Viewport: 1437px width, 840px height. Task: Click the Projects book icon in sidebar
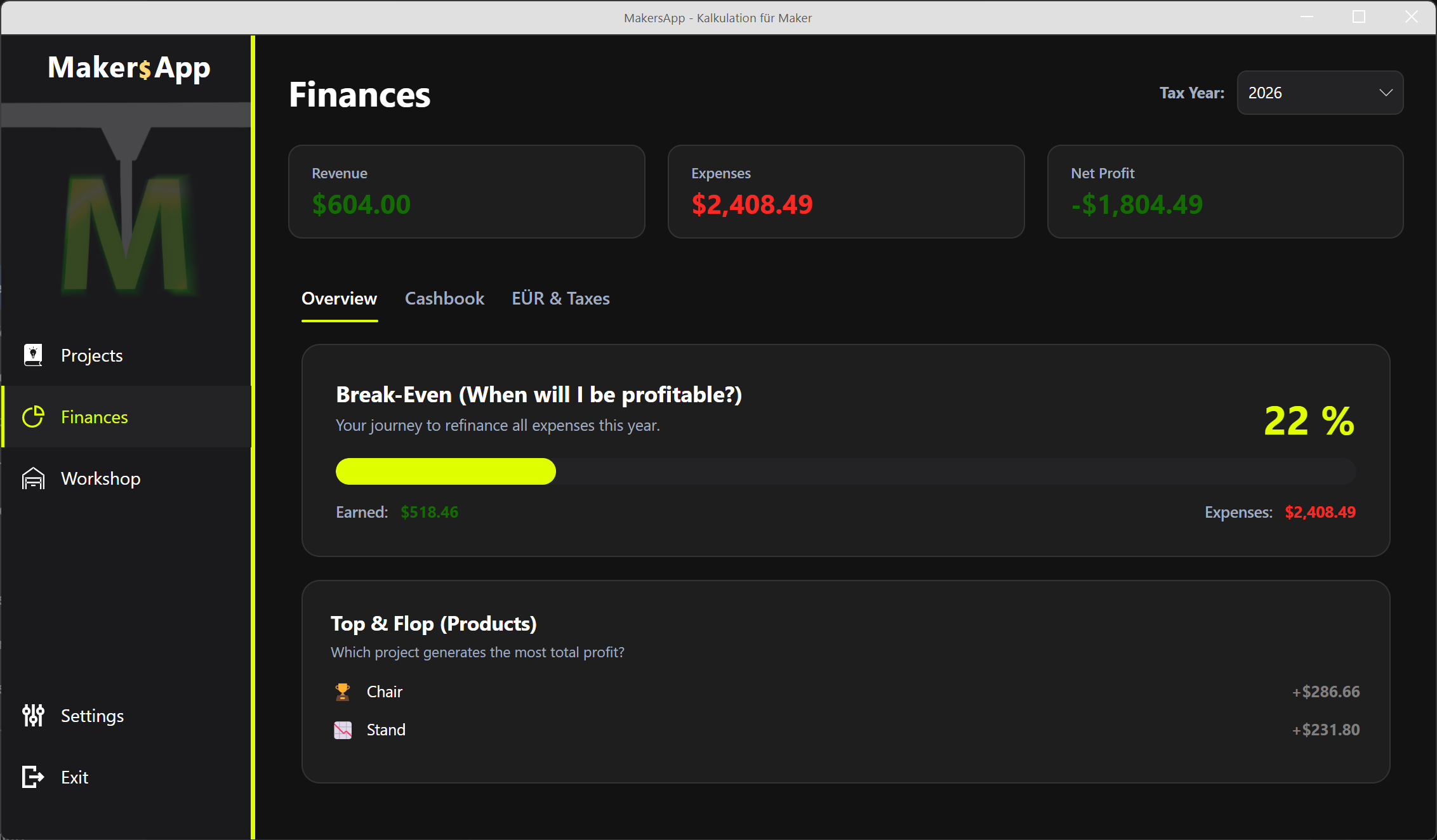point(33,355)
